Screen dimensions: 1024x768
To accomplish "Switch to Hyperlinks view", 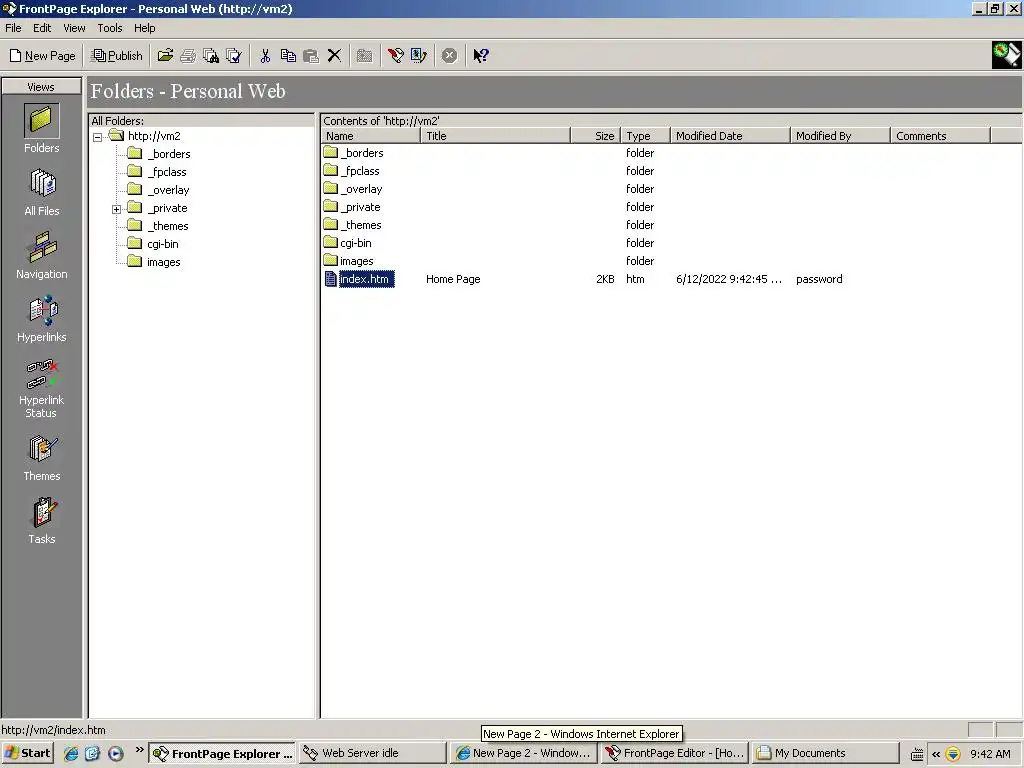I will [42, 319].
